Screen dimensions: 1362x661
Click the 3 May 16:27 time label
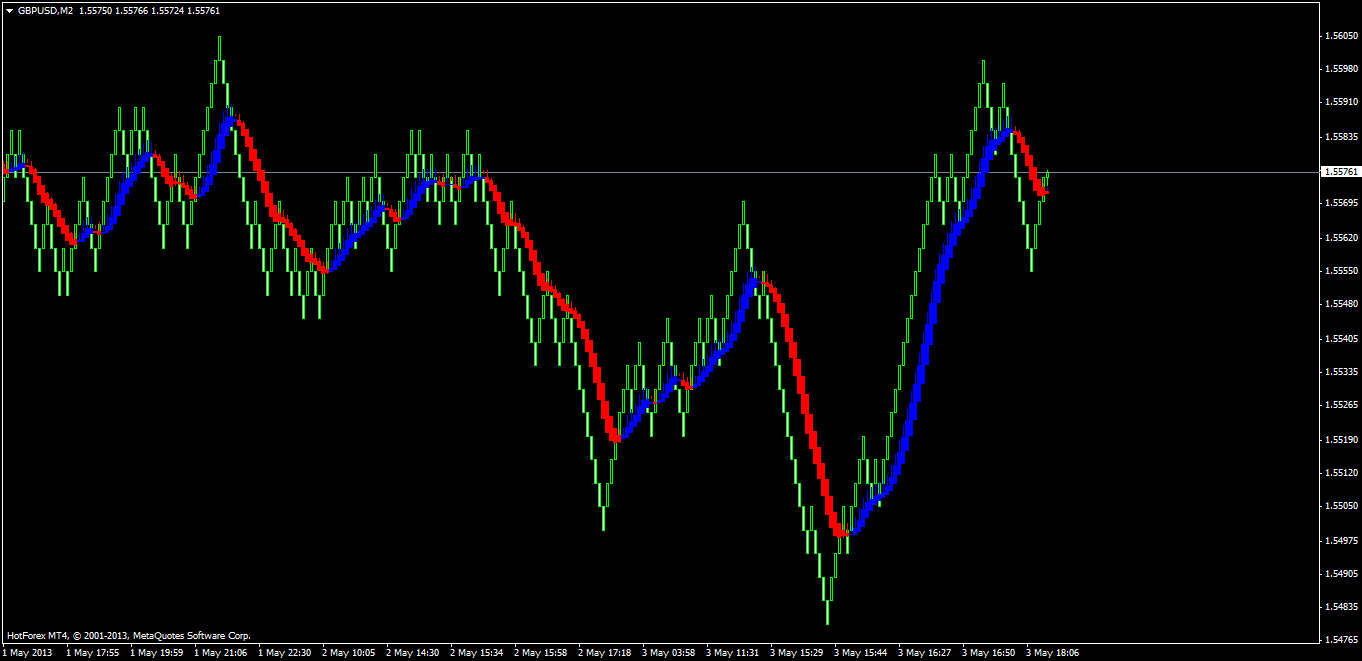(x=925, y=653)
